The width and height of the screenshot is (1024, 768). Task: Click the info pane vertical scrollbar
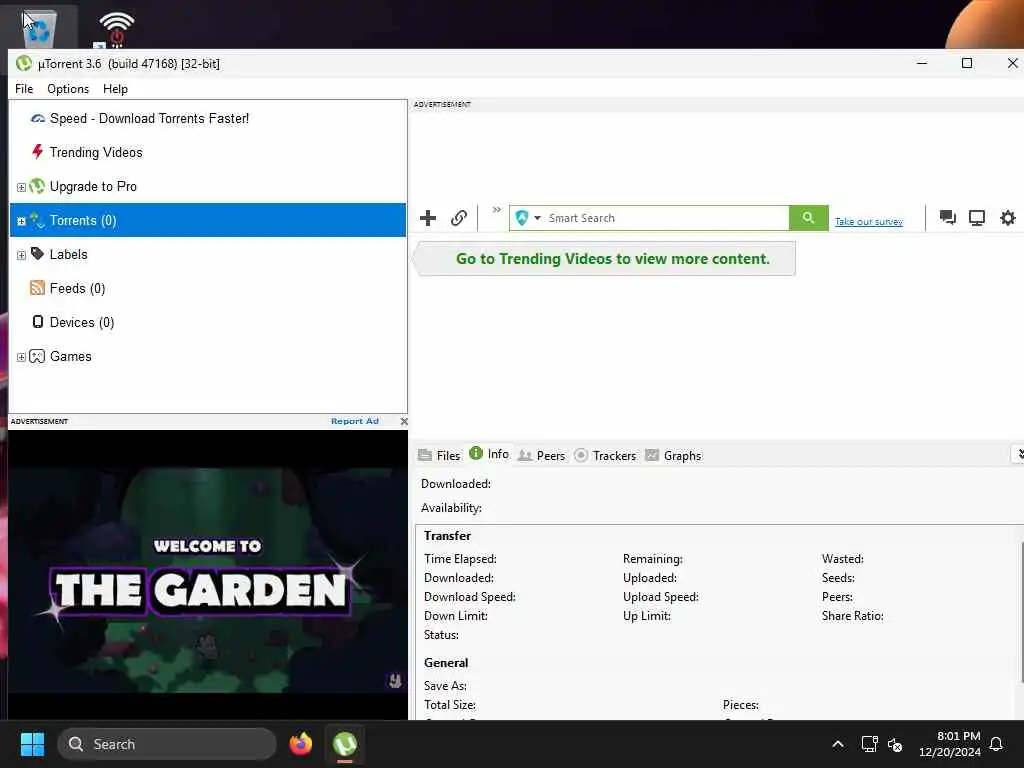1021,614
